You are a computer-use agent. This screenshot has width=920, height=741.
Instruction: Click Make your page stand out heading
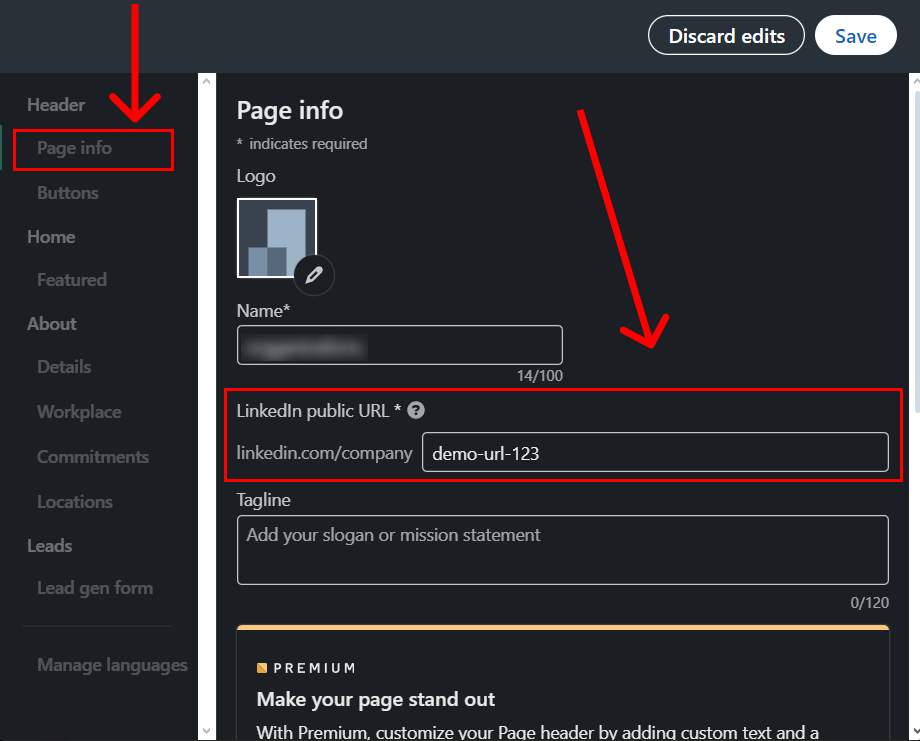[x=376, y=699]
